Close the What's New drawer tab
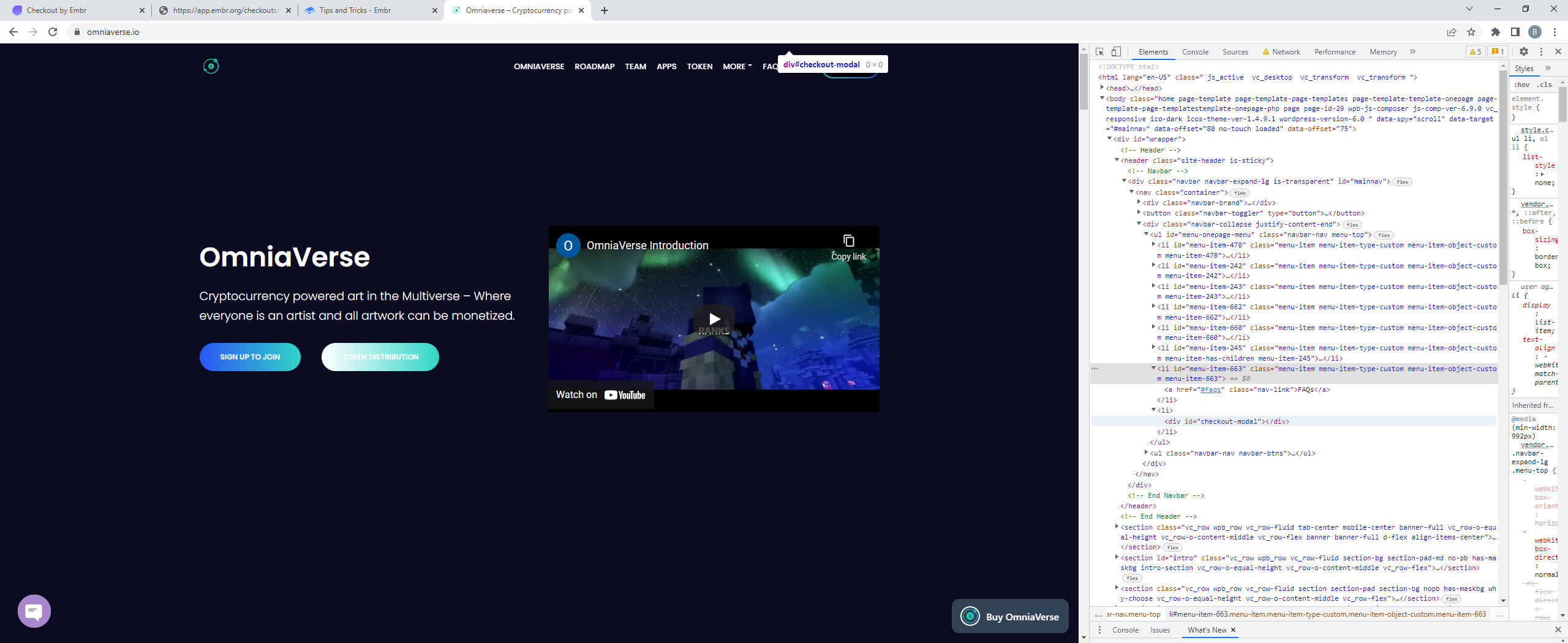 [1233, 630]
